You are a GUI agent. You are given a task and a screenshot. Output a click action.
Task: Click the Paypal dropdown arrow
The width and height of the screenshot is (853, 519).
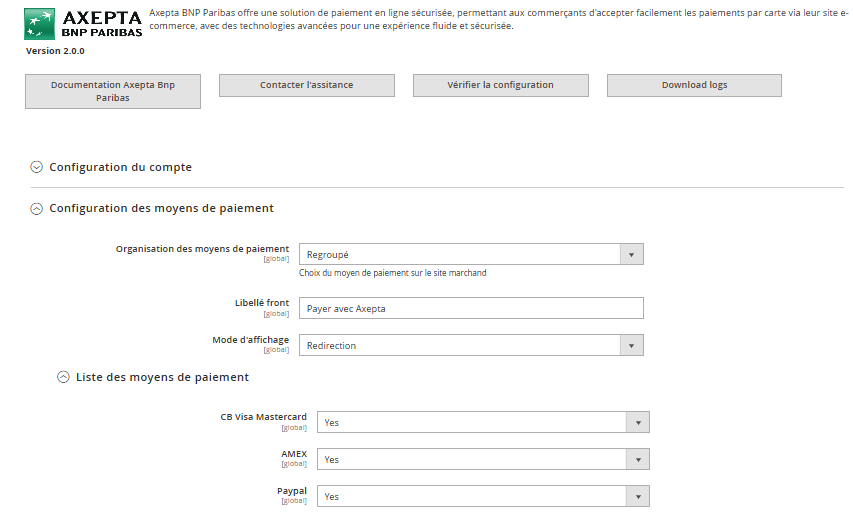click(637, 497)
